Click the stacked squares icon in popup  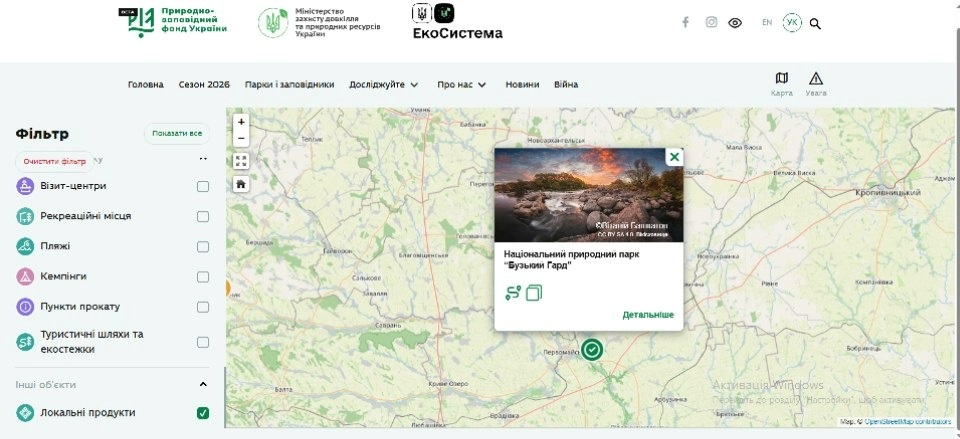534,293
